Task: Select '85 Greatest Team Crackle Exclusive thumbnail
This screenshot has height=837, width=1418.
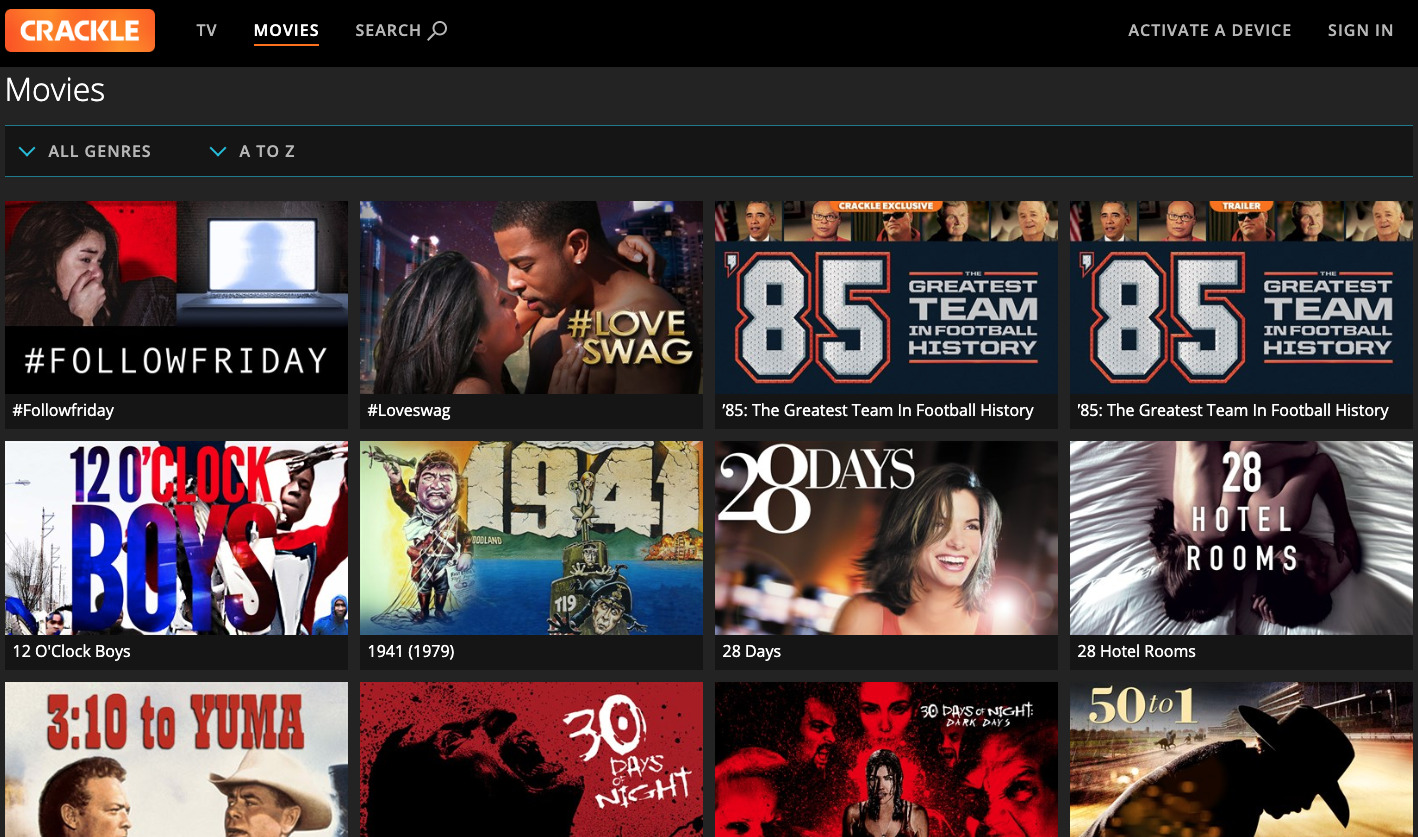Action: pyautogui.click(x=886, y=298)
